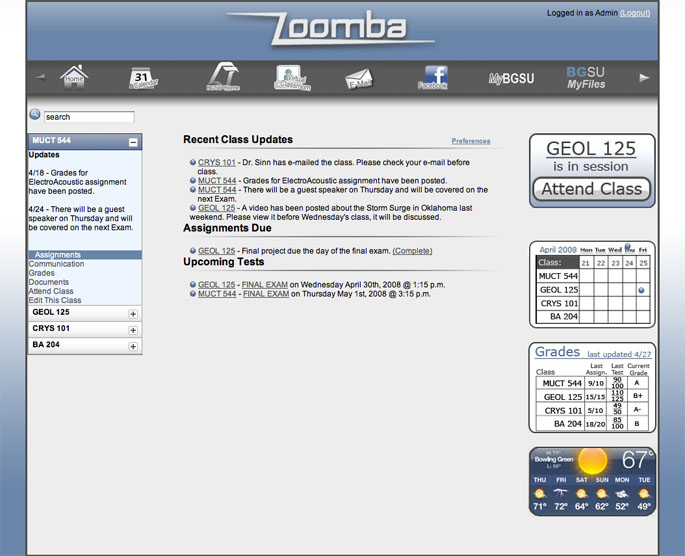Viewport: 685px width, 556px height.
Task: Select Documents in the MUCT 544 menu
Action: 49,282
